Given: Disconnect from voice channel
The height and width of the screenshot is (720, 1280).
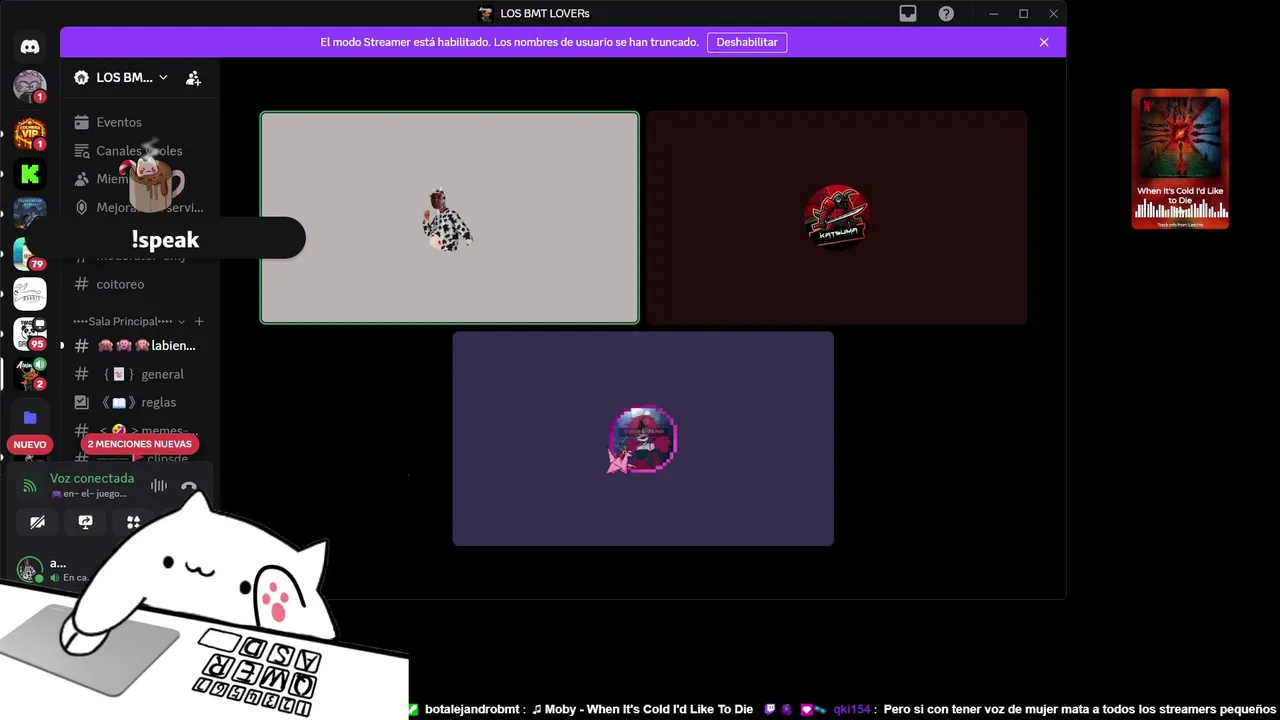Looking at the screenshot, I should tap(189, 486).
